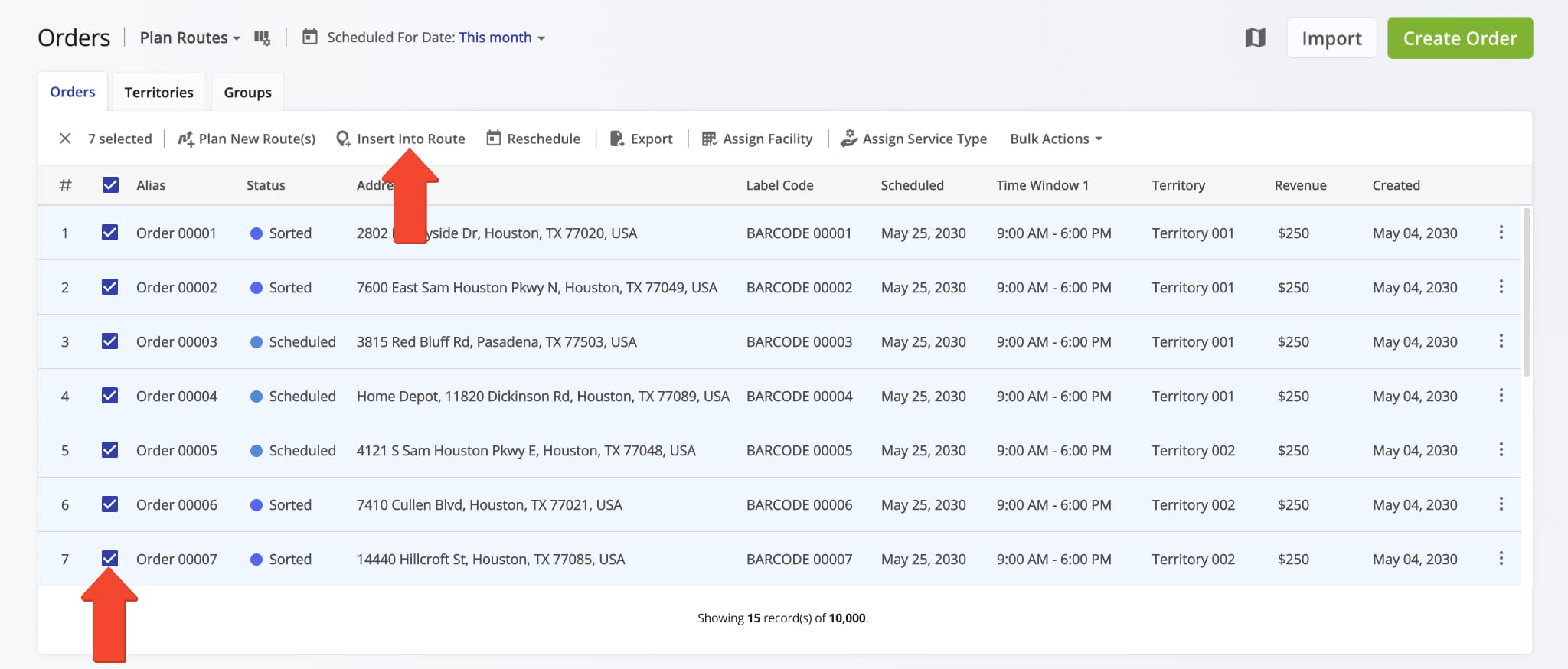Viewport: 1568px width, 669px height.
Task: Click the Assign Facility building icon
Action: coord(710,139)
